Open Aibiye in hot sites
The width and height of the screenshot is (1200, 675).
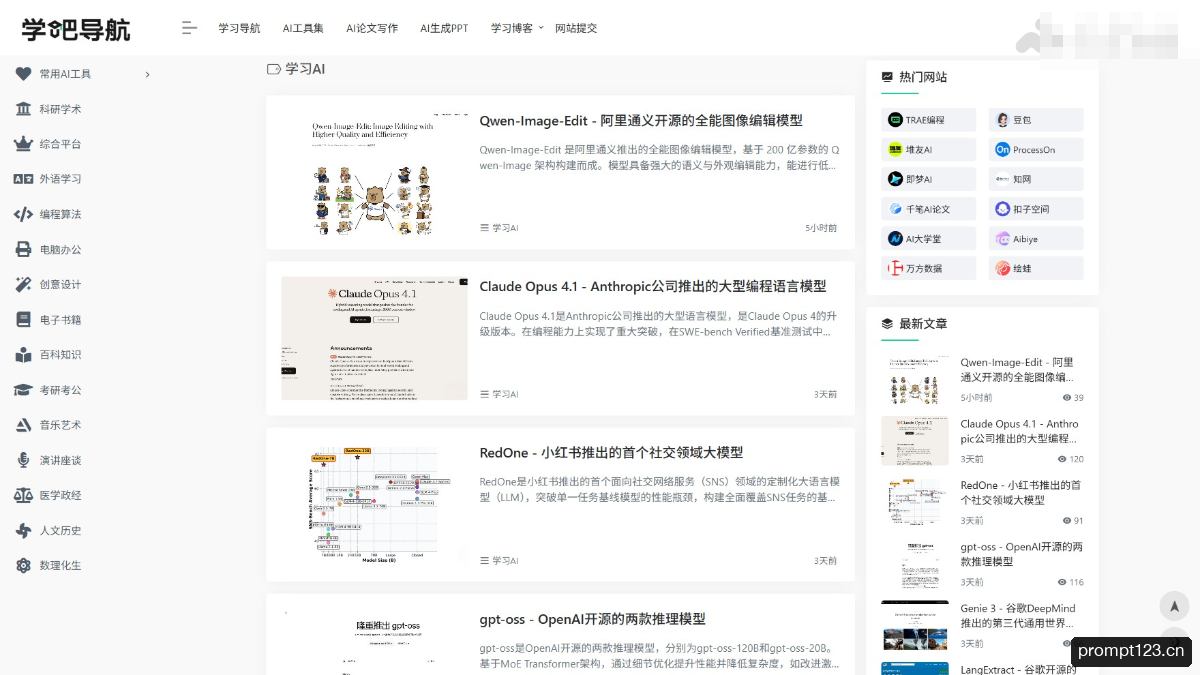[x=1036, y=239]
